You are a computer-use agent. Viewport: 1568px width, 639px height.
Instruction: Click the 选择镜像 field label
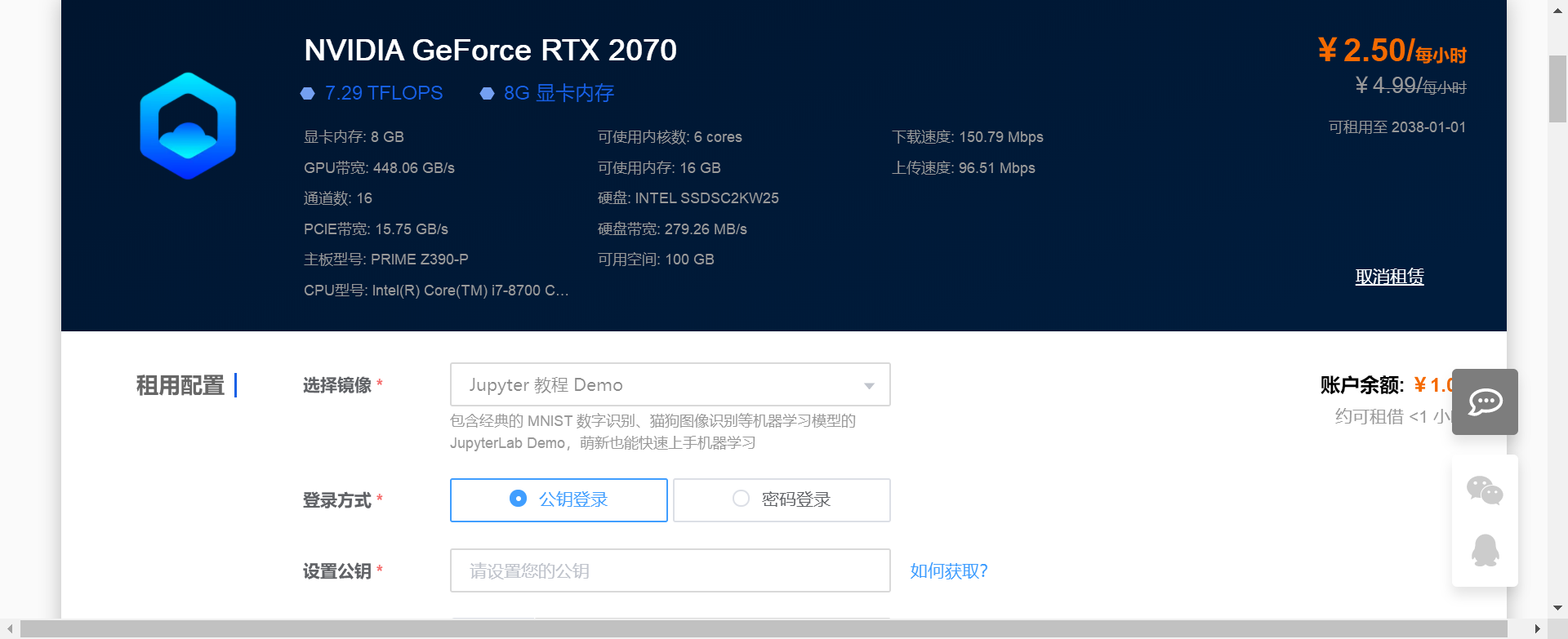pos(336,385)
